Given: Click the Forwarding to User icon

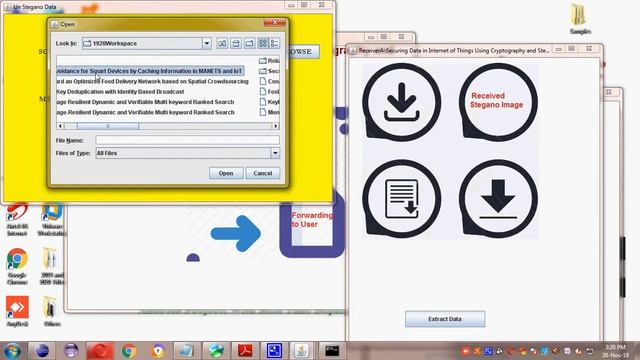Looking at the screenshot, I should point(312,224).
